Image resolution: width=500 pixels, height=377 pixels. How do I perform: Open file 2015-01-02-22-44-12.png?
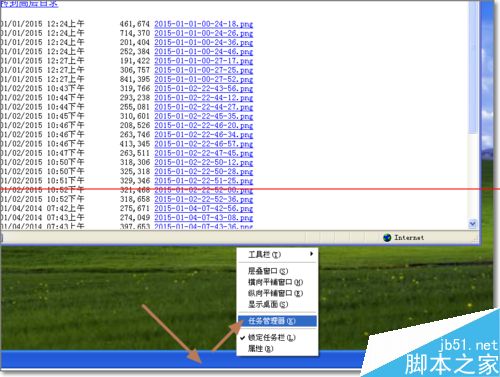tap(203, 98)
